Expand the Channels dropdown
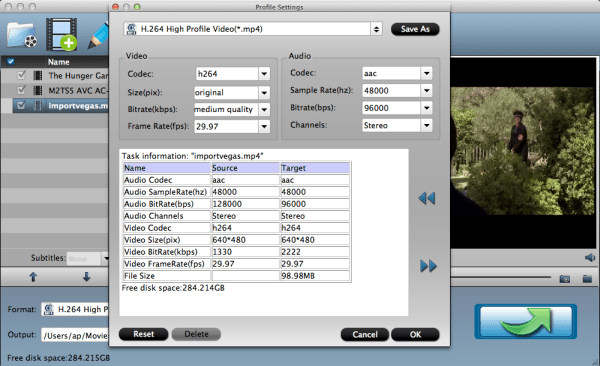This screenshot has width=600, height=366. [426, 125]
